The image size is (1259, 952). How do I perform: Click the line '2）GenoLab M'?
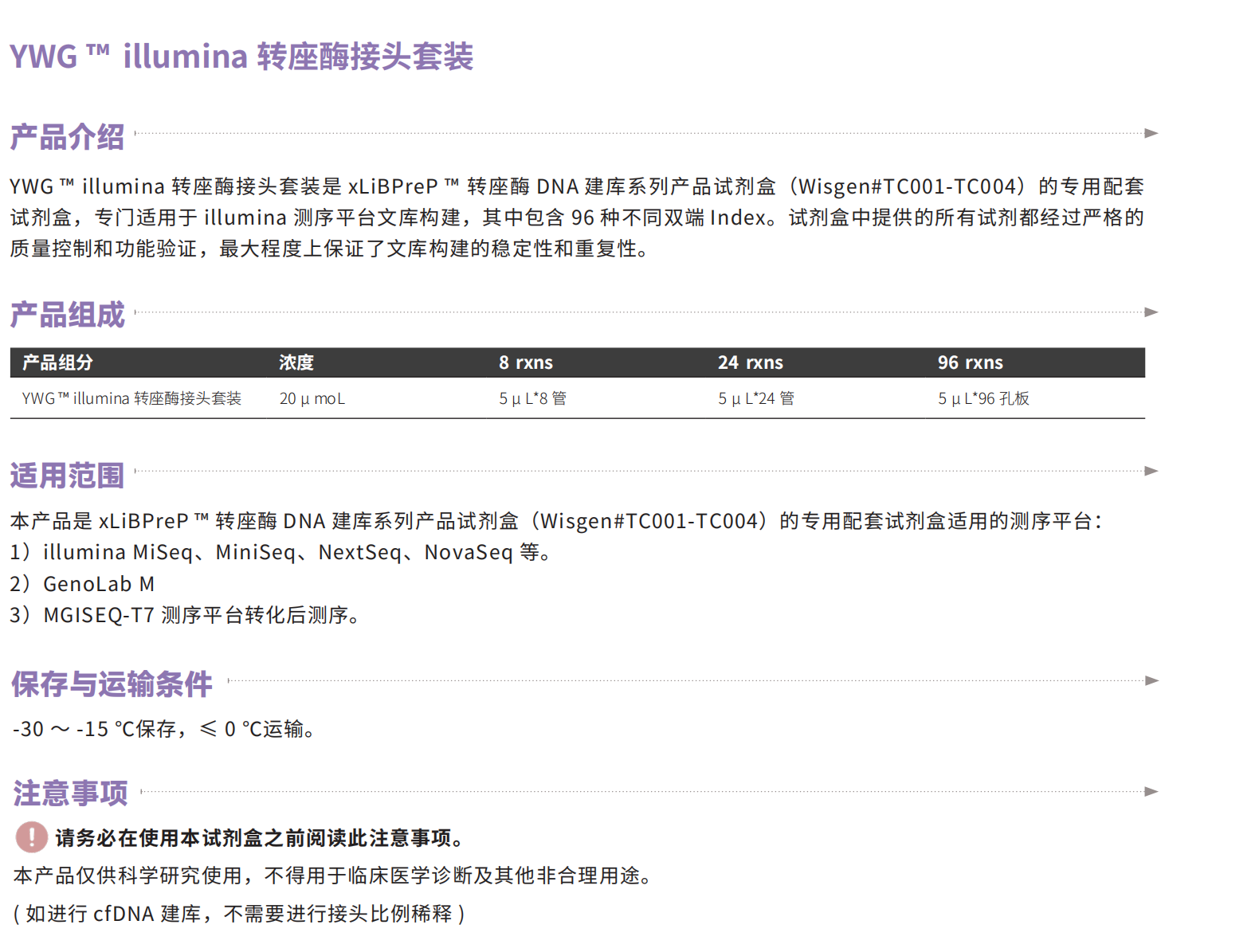pos(82,584)
